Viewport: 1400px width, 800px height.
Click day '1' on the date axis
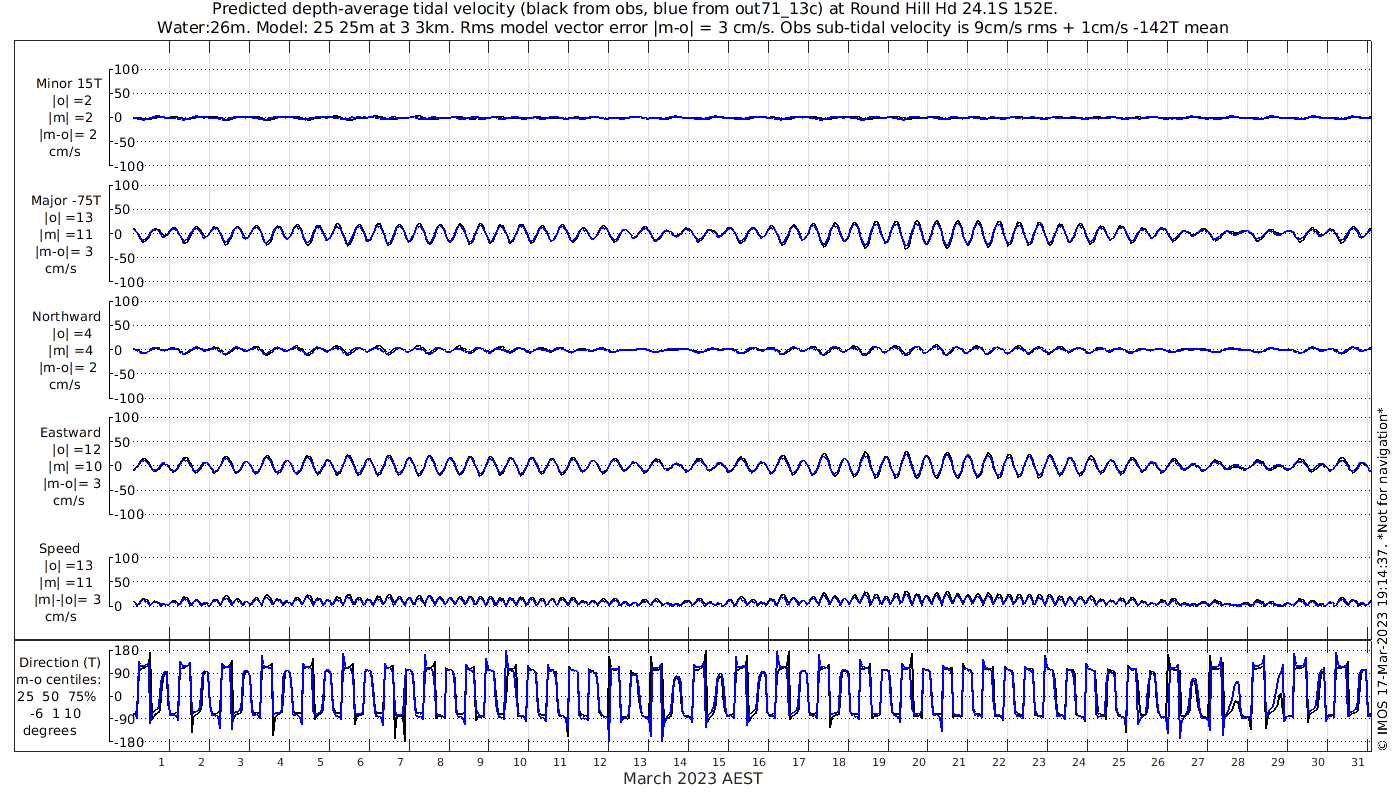point(161,762)
